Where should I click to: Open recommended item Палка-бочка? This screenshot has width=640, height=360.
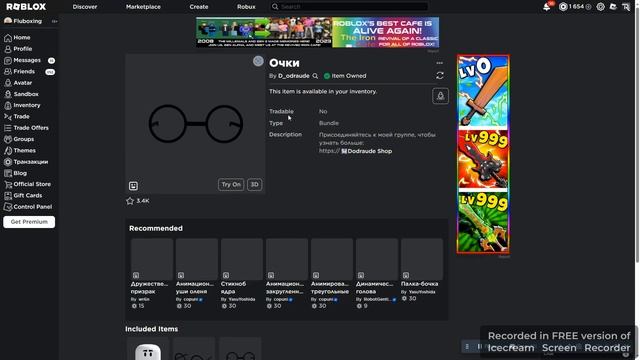(422, 270)
